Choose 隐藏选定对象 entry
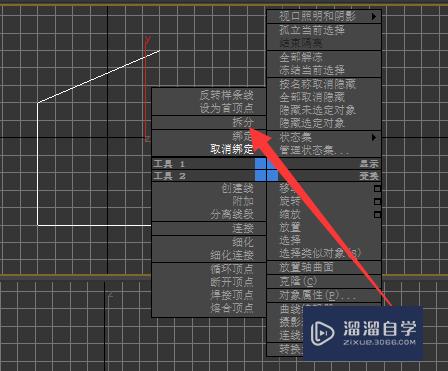 coord(312,124)
